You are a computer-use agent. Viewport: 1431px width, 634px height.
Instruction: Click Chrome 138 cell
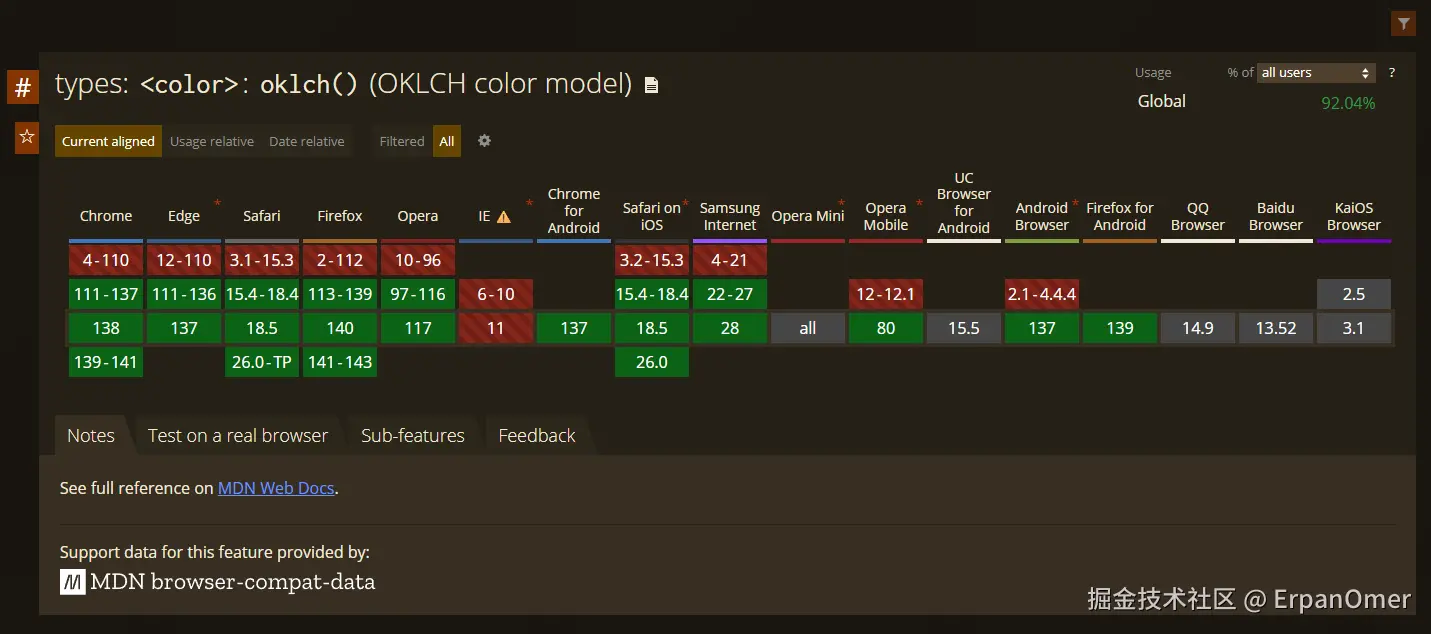pyautogui.click(x=106, y=328)
